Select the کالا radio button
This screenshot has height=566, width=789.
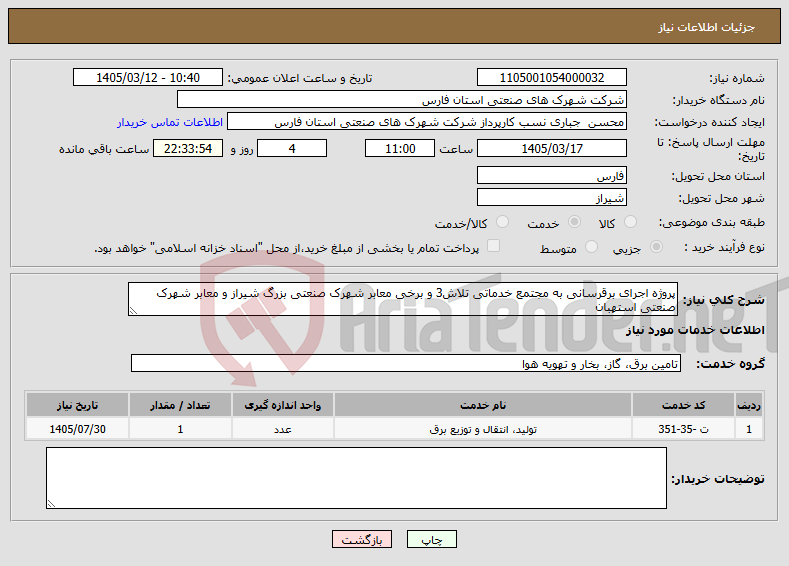[x=630, y=222]
